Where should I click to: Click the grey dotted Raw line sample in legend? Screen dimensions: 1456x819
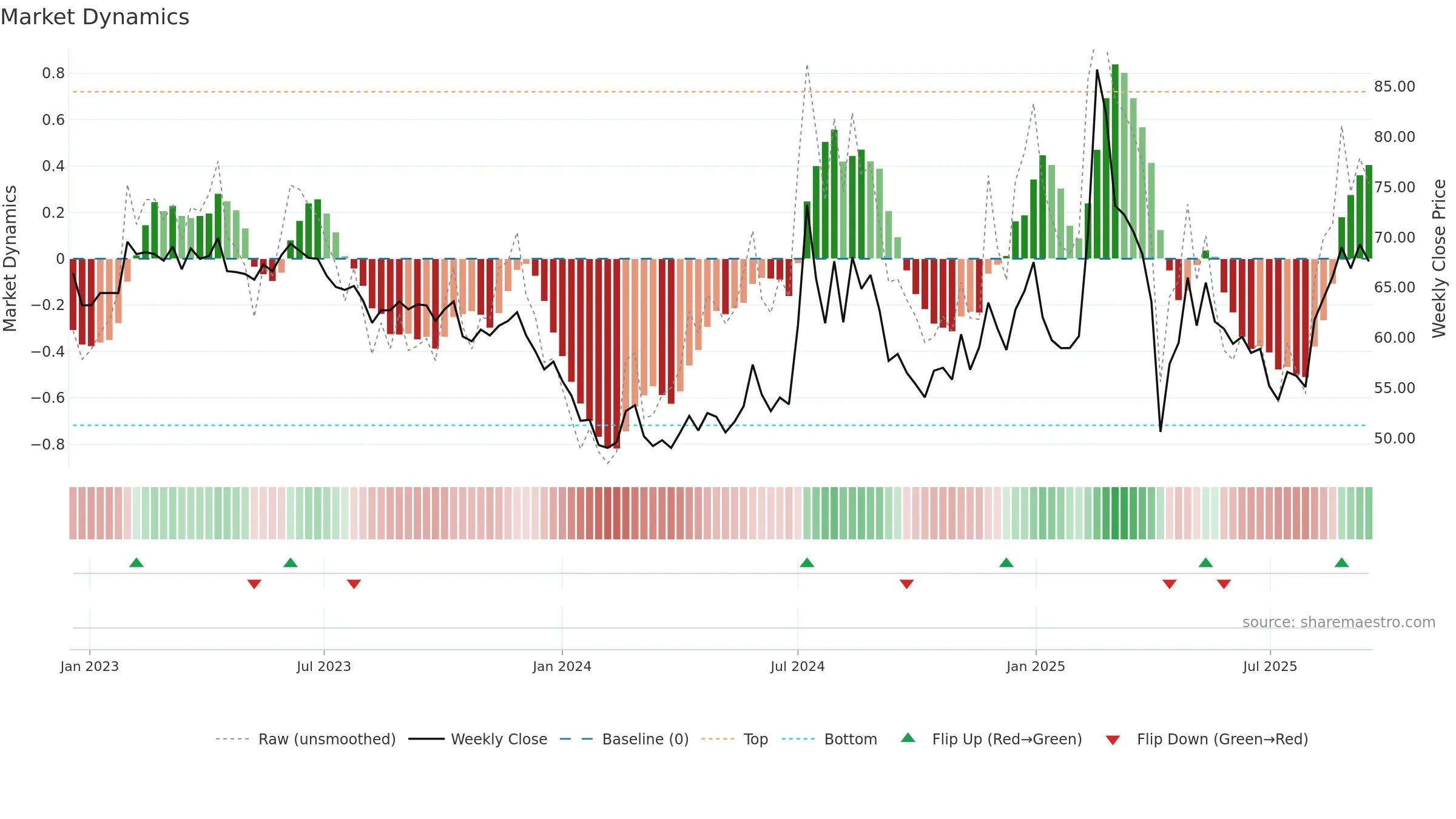(x=232, y=739)
